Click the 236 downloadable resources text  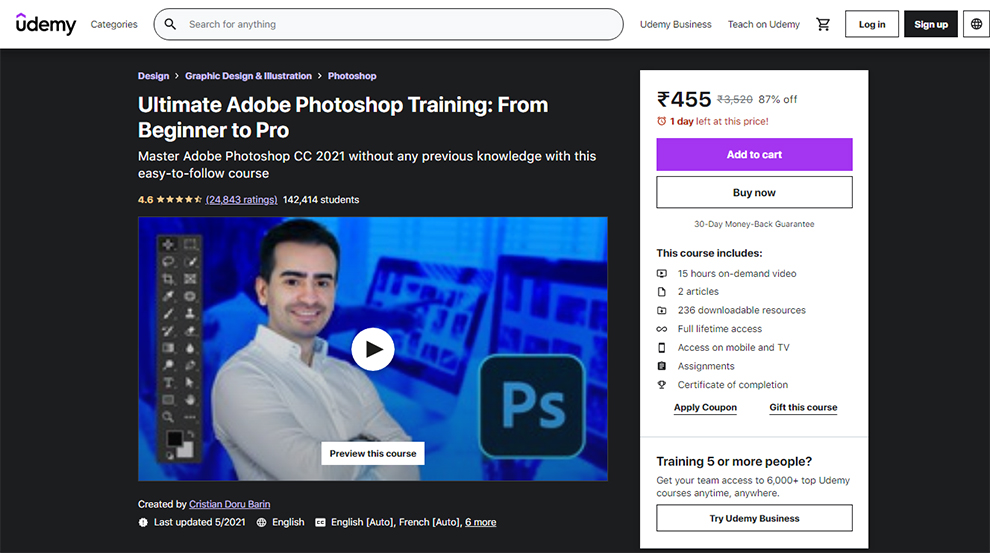(x=741, y=310)
